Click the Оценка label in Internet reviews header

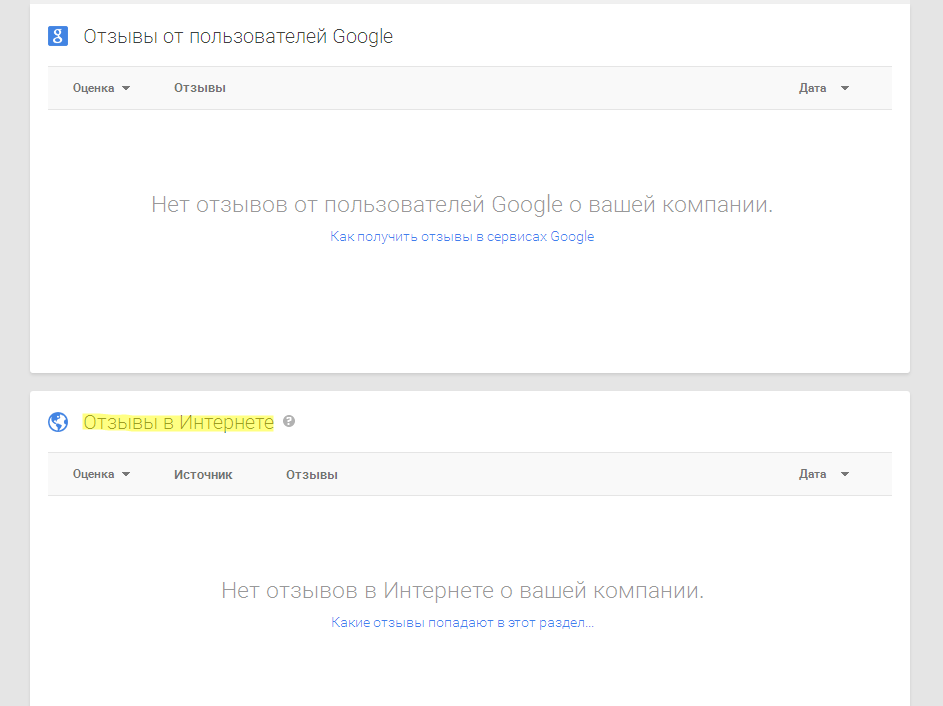click(94, 474)
